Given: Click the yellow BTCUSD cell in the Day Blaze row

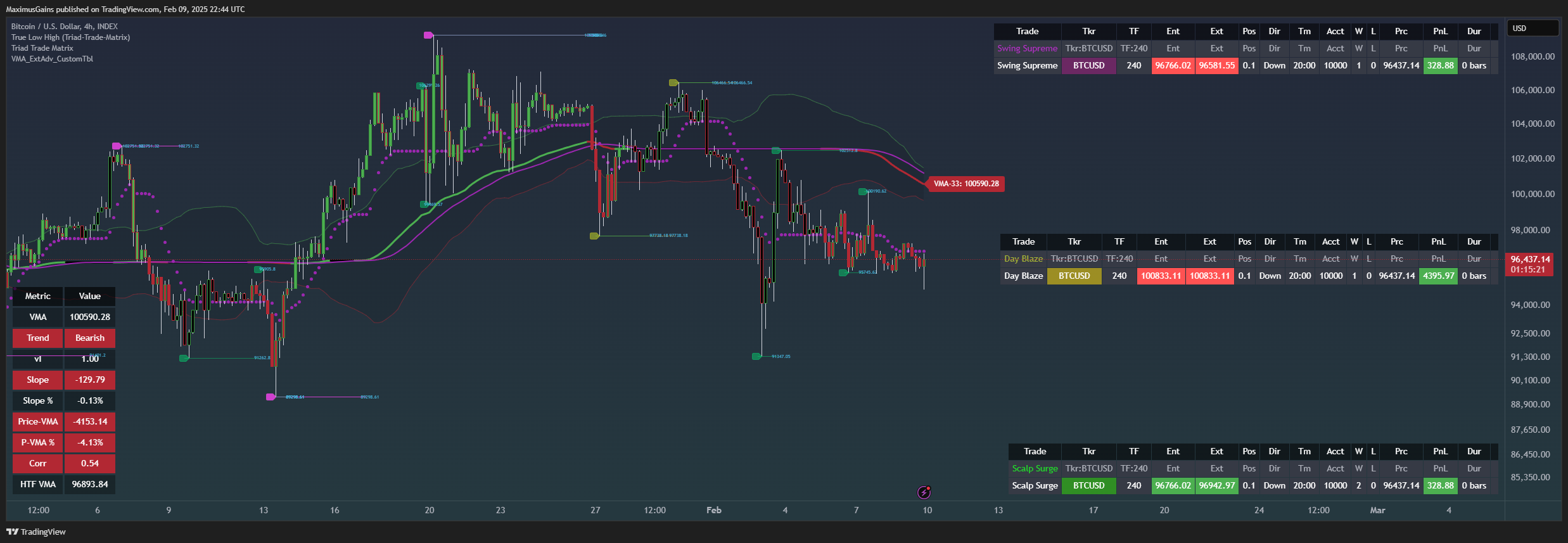Looking at the screenshot, I should click(1074, 276).
